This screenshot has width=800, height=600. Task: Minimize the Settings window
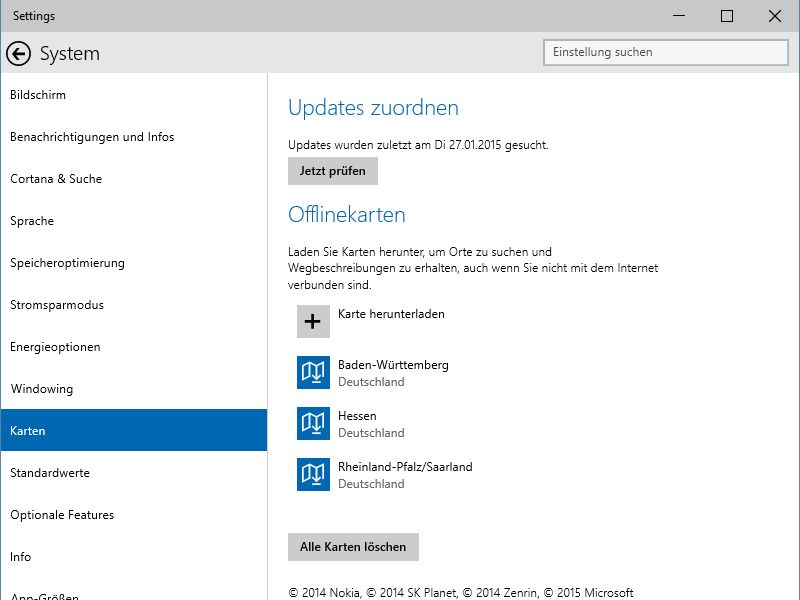click(679, 16)
